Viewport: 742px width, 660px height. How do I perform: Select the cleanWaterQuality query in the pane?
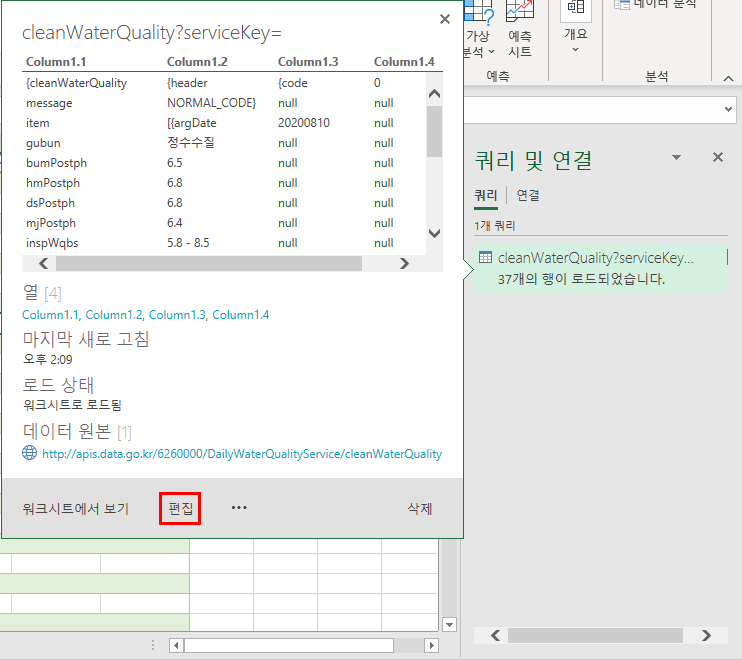pyautogui.click(x=601, y=268)
